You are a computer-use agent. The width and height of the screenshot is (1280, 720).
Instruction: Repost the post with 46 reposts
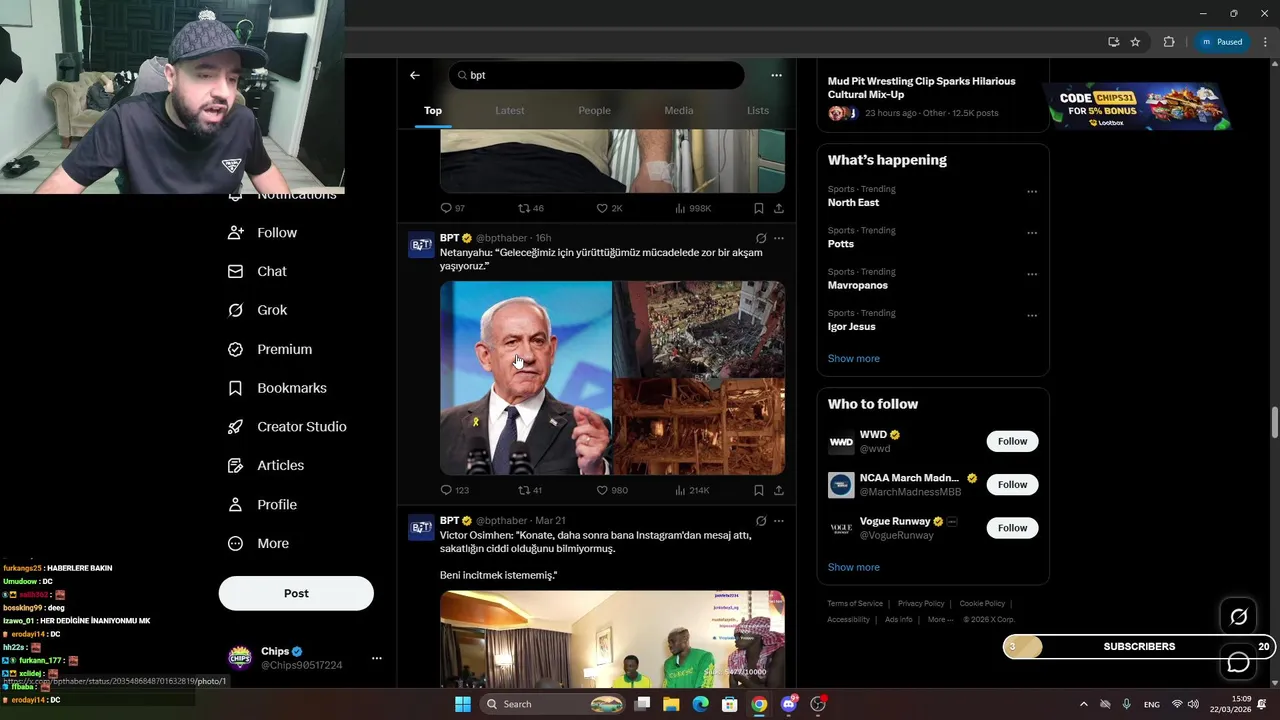point(530,208)
